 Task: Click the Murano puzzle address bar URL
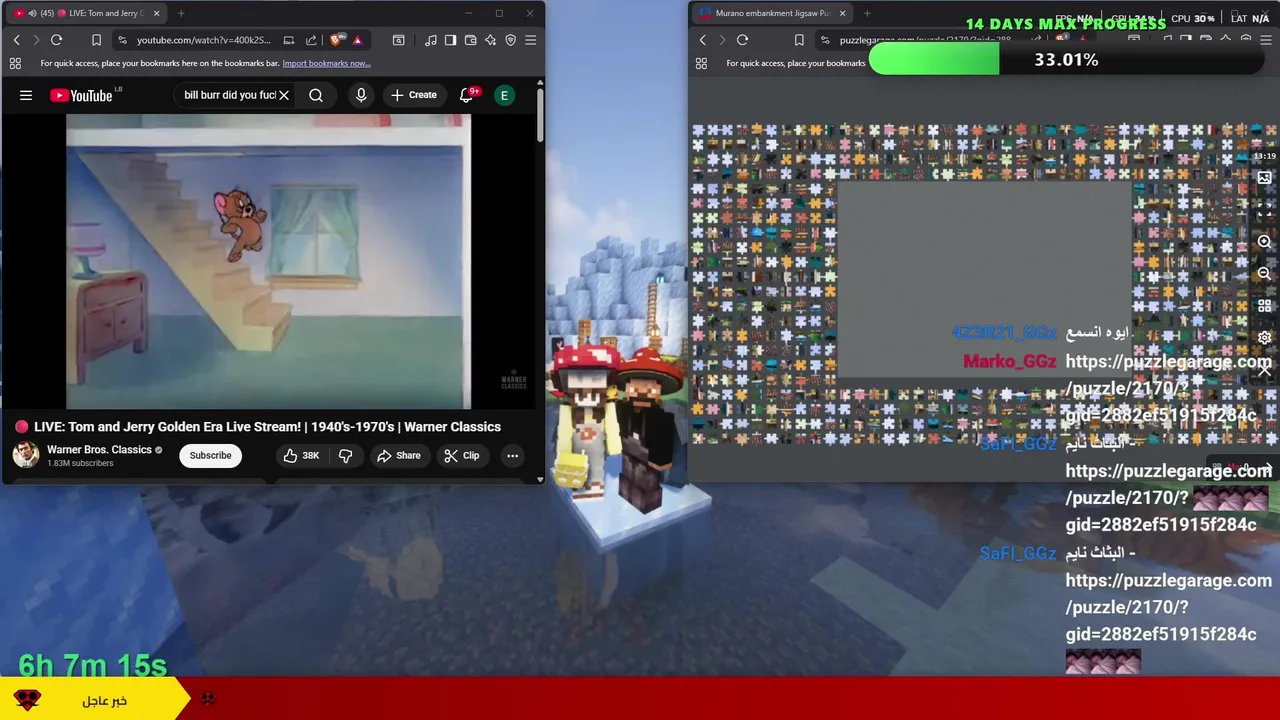click(926, 40)
